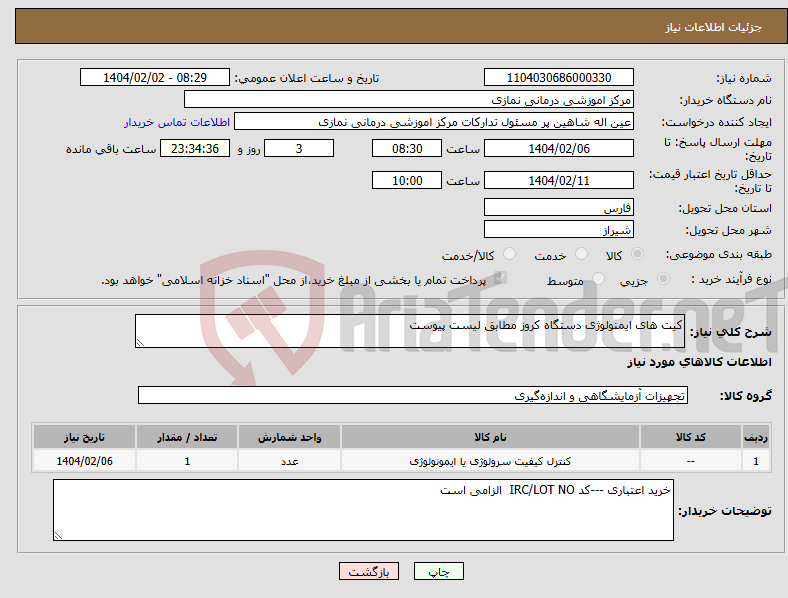788x598 pixels.
Task: Click the واحد شمارش column header
Action: click(289, 437)
